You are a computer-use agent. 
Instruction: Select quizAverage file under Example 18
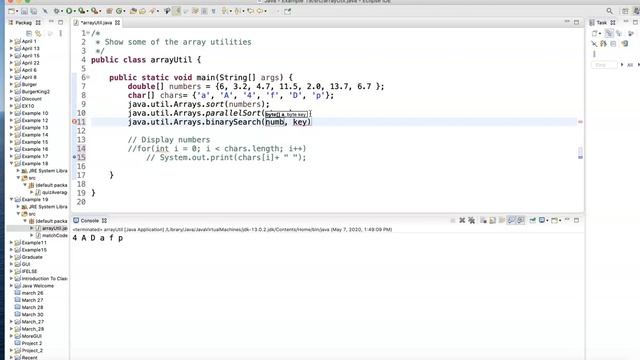tap(51, 192)
